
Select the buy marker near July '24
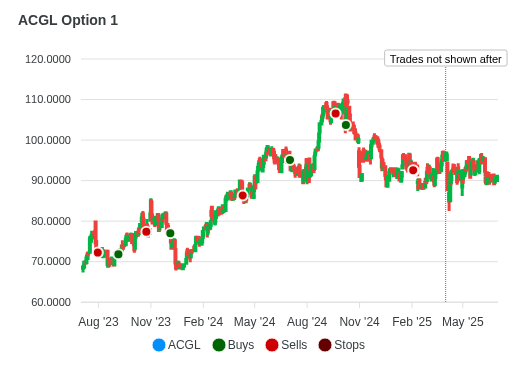(290, 160)
